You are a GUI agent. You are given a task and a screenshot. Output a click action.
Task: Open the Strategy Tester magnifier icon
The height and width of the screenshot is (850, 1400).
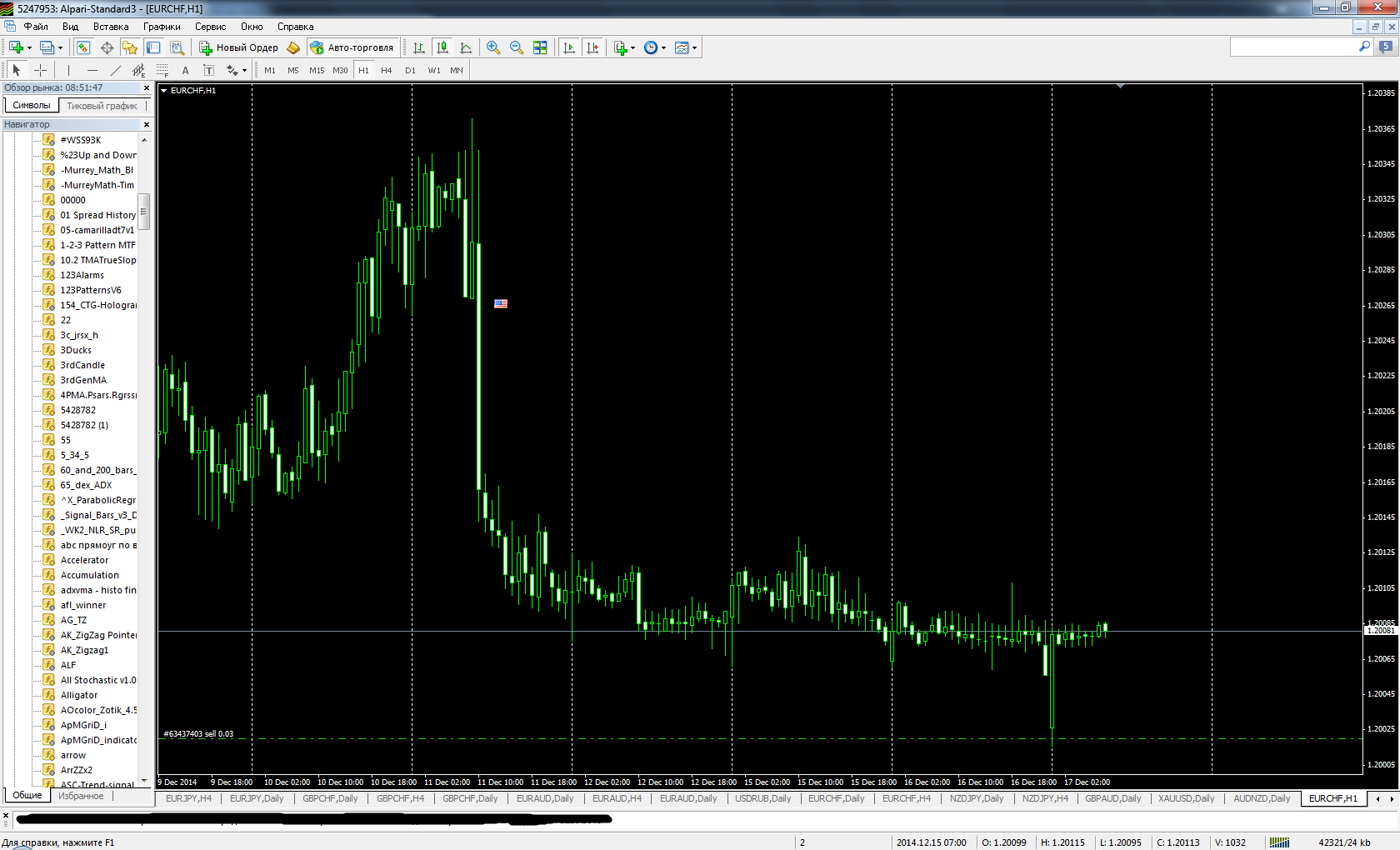[x=177, y=47]
